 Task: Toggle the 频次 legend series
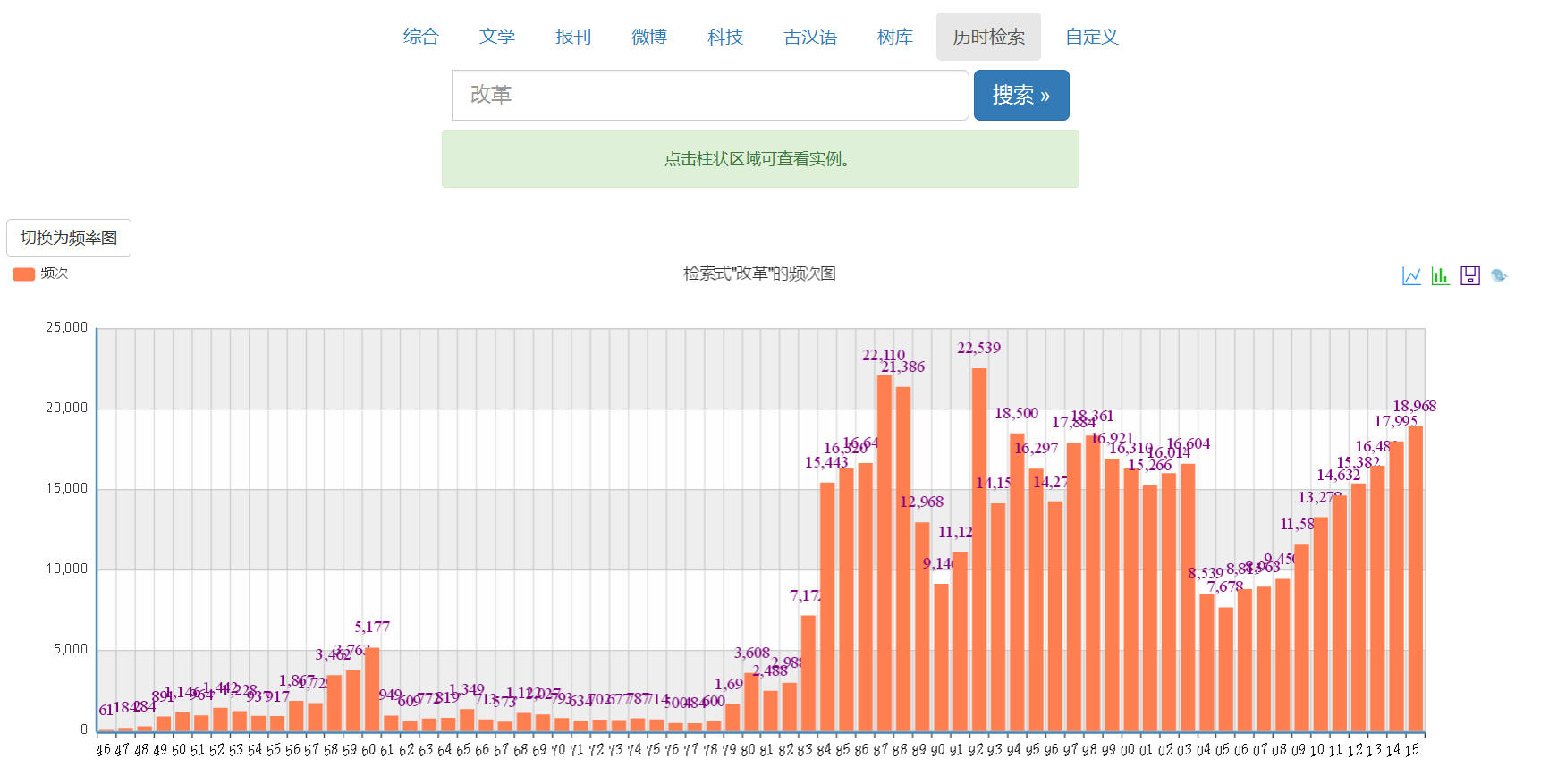40,274
